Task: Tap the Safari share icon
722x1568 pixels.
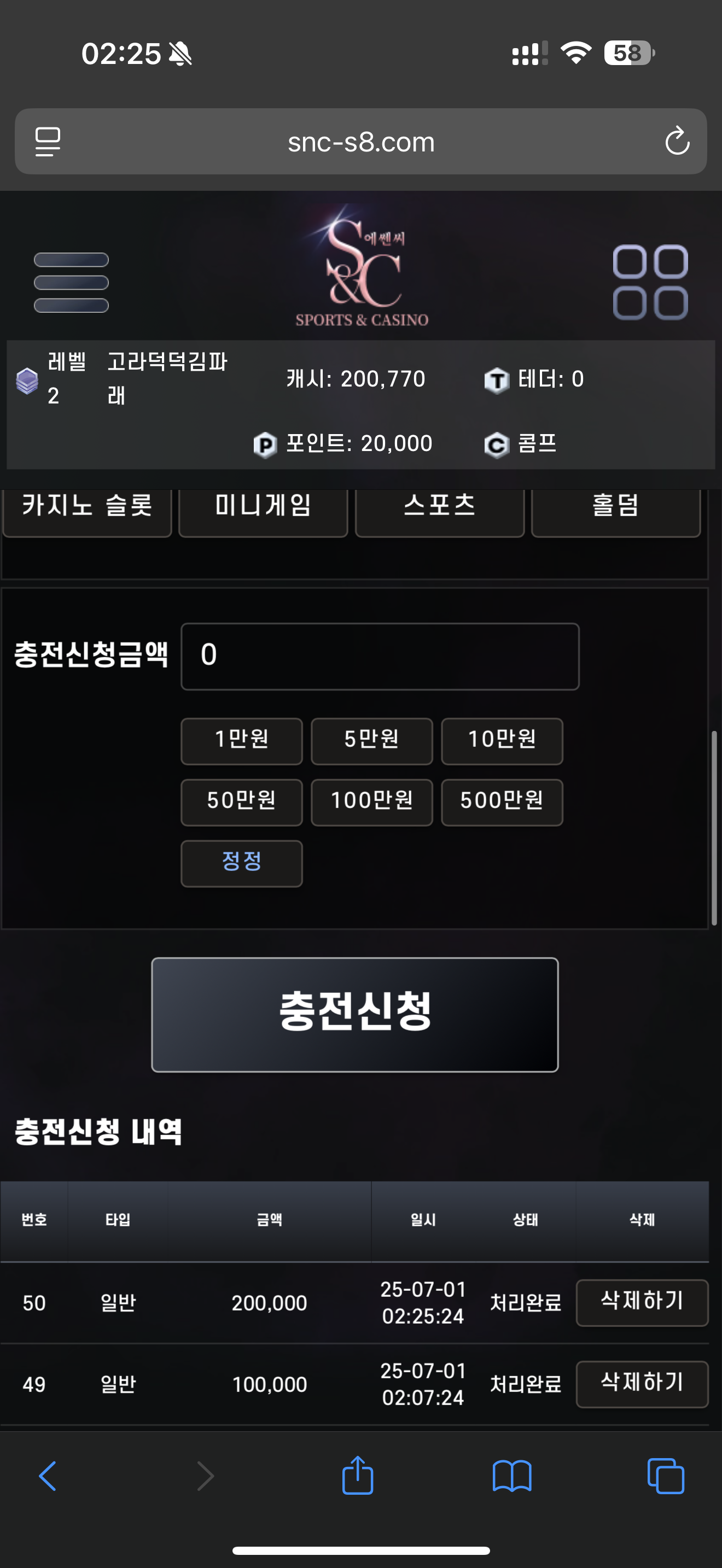Action: 357,1476
